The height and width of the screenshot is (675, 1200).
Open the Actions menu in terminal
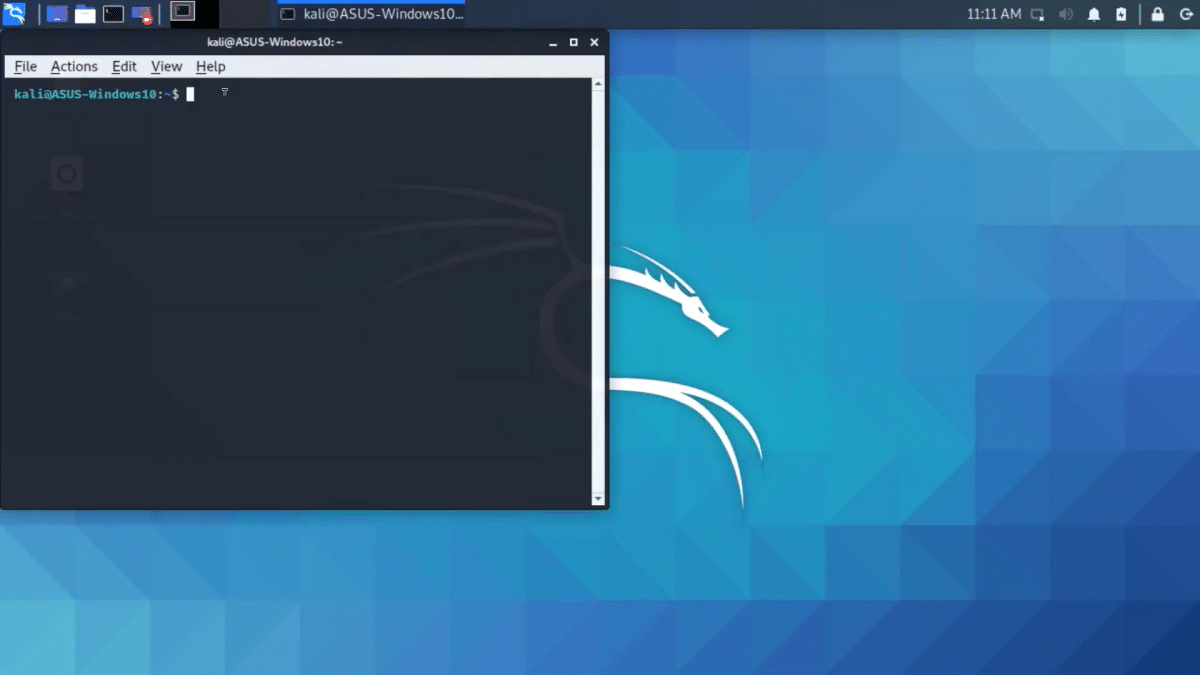pyautogui.click(x=74, y=66)
